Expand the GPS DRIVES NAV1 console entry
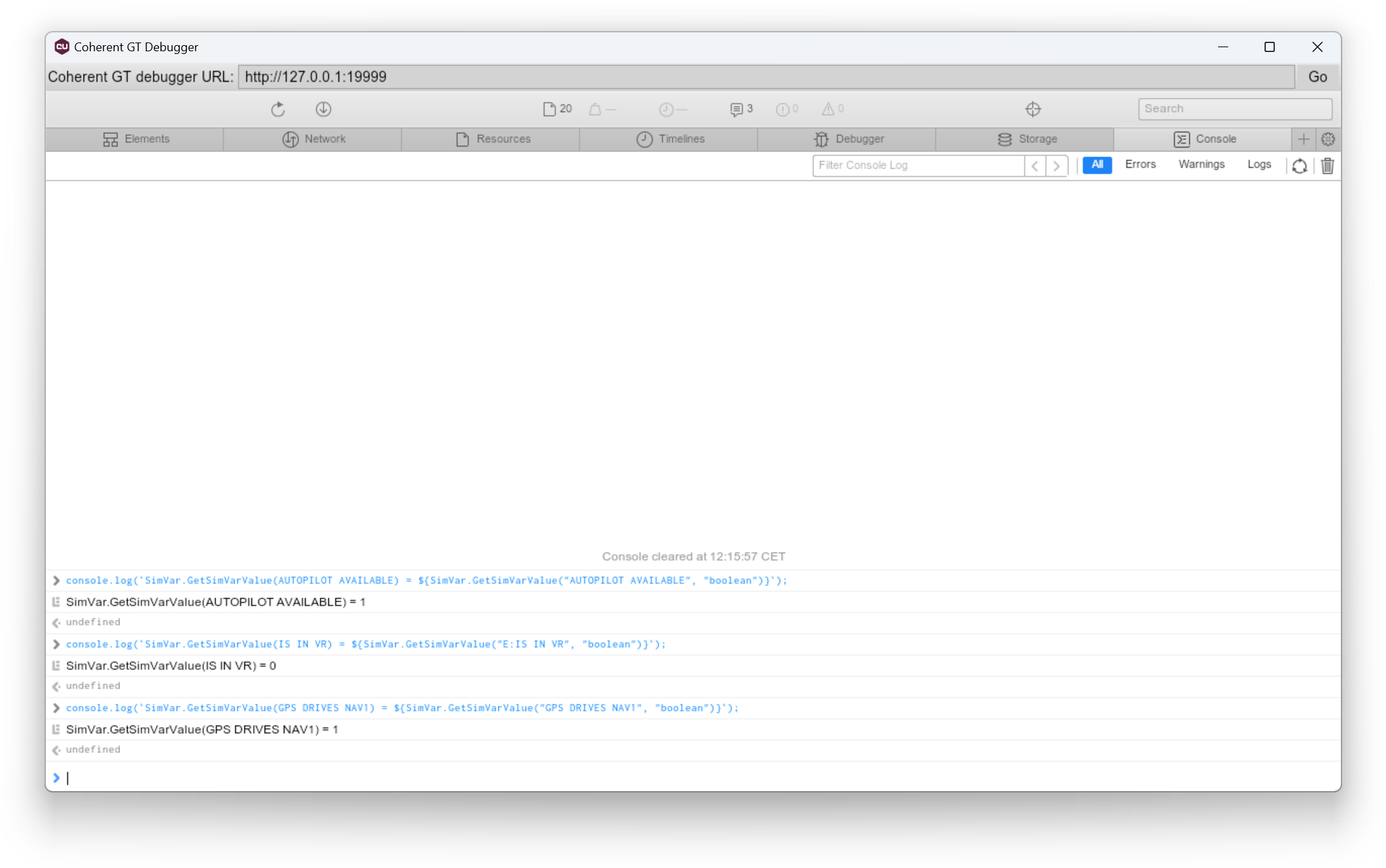The height and width of the screenshot is (868, 1386). (x=56, y=708)
